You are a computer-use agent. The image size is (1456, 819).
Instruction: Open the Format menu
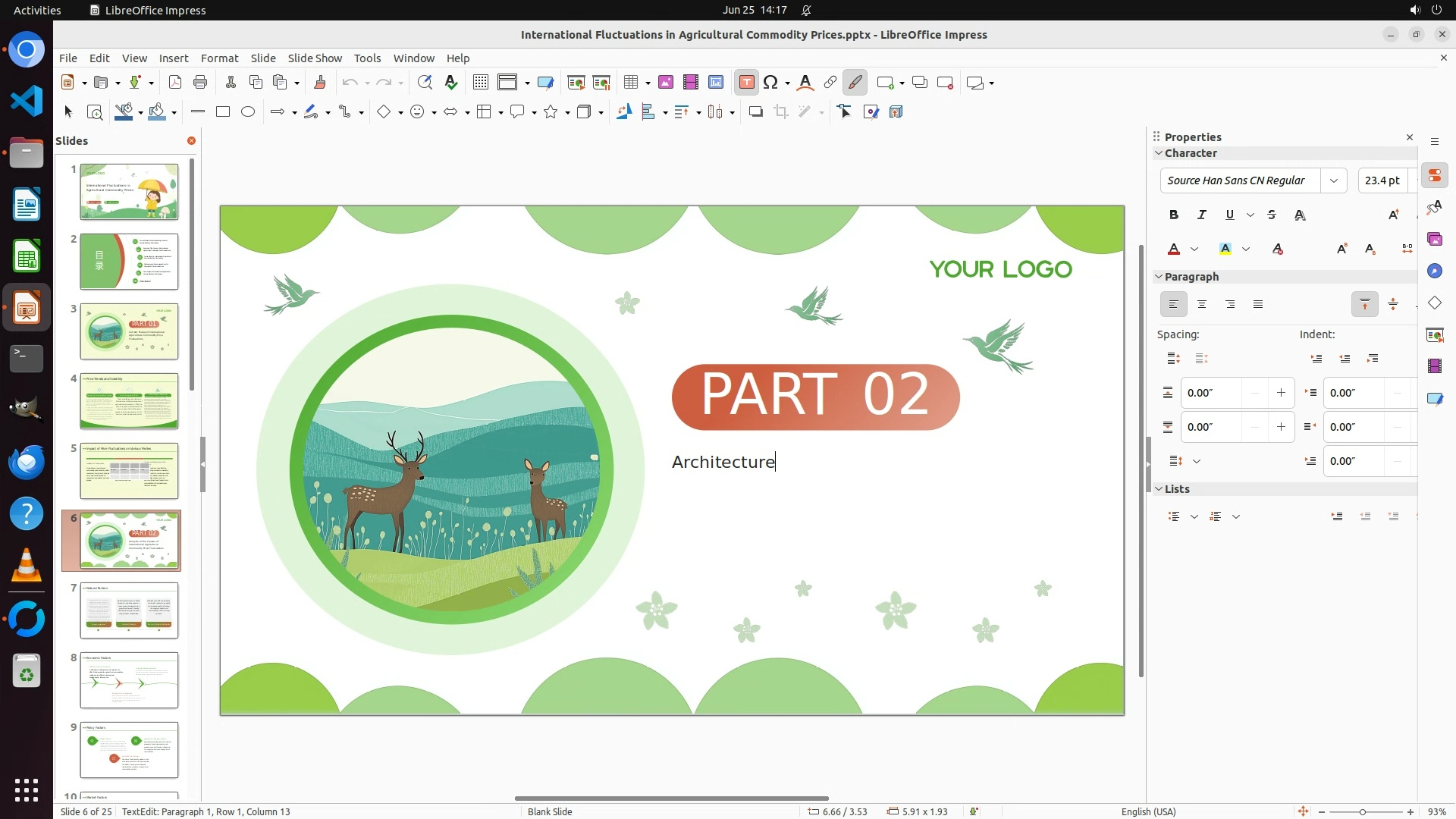tap(219, 58)
